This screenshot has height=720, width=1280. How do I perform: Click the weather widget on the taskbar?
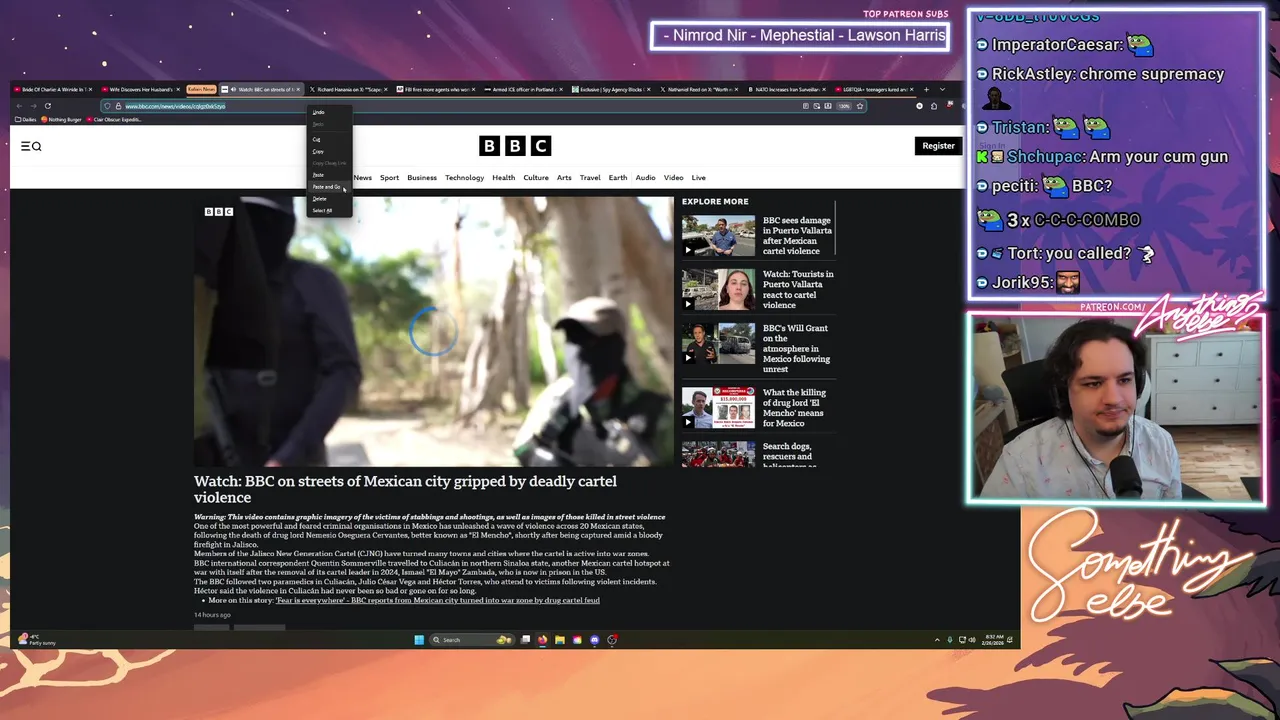pos(38,640)
